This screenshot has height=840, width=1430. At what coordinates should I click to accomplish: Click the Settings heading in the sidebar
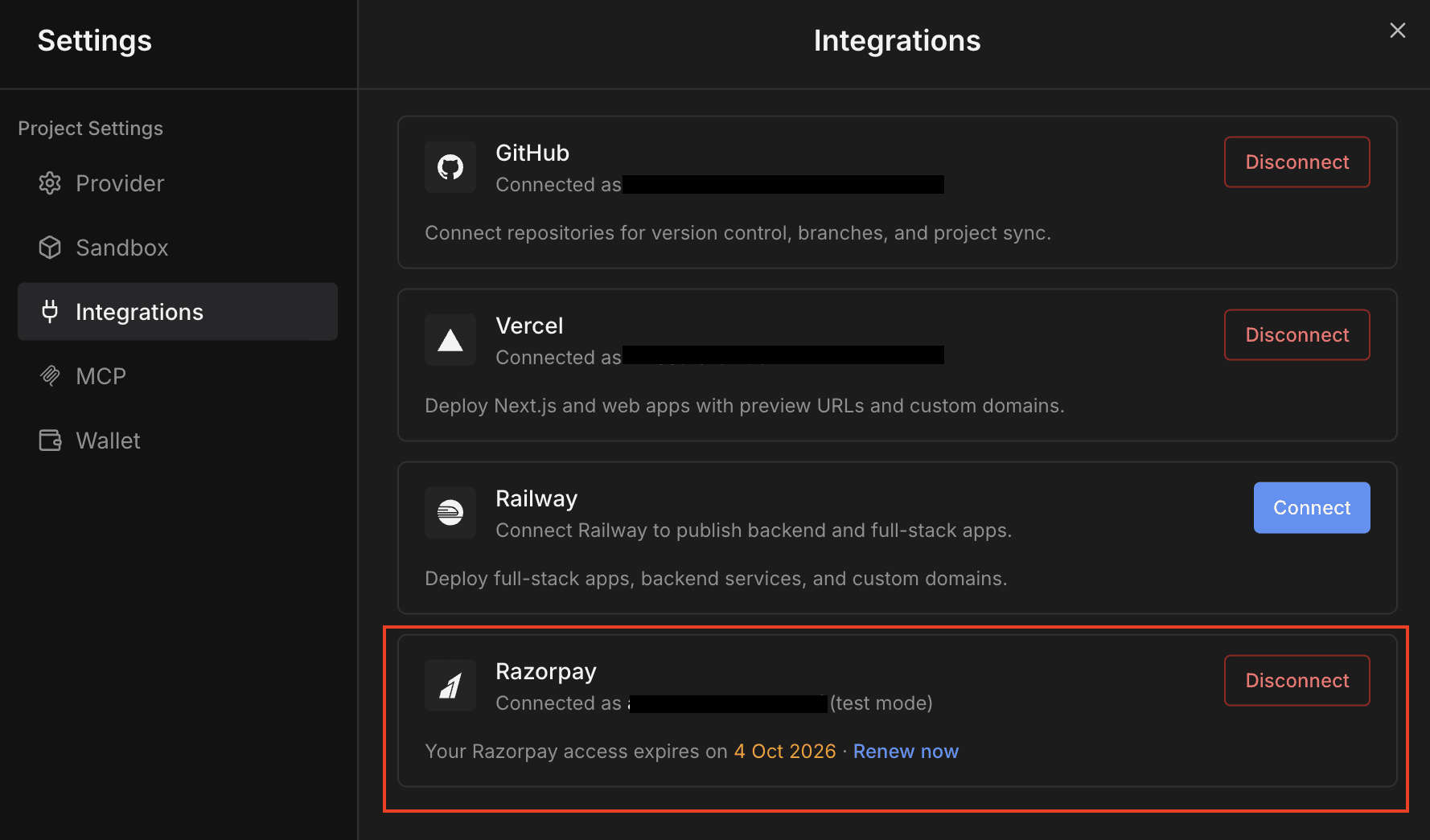(94, 41)
